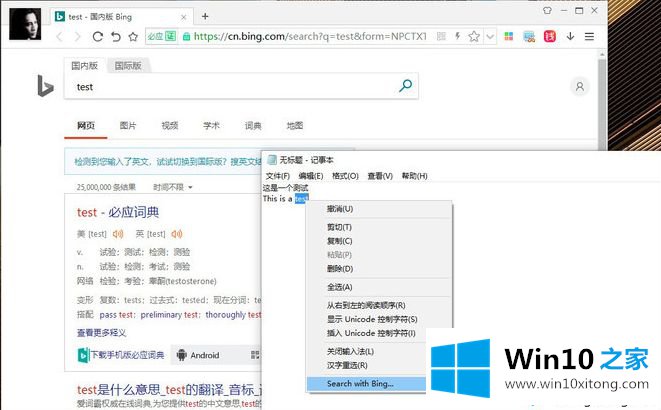661x410 pixels.
Task: Open Notepad 文件(F) menu
Action: click(x=278, y=176)
